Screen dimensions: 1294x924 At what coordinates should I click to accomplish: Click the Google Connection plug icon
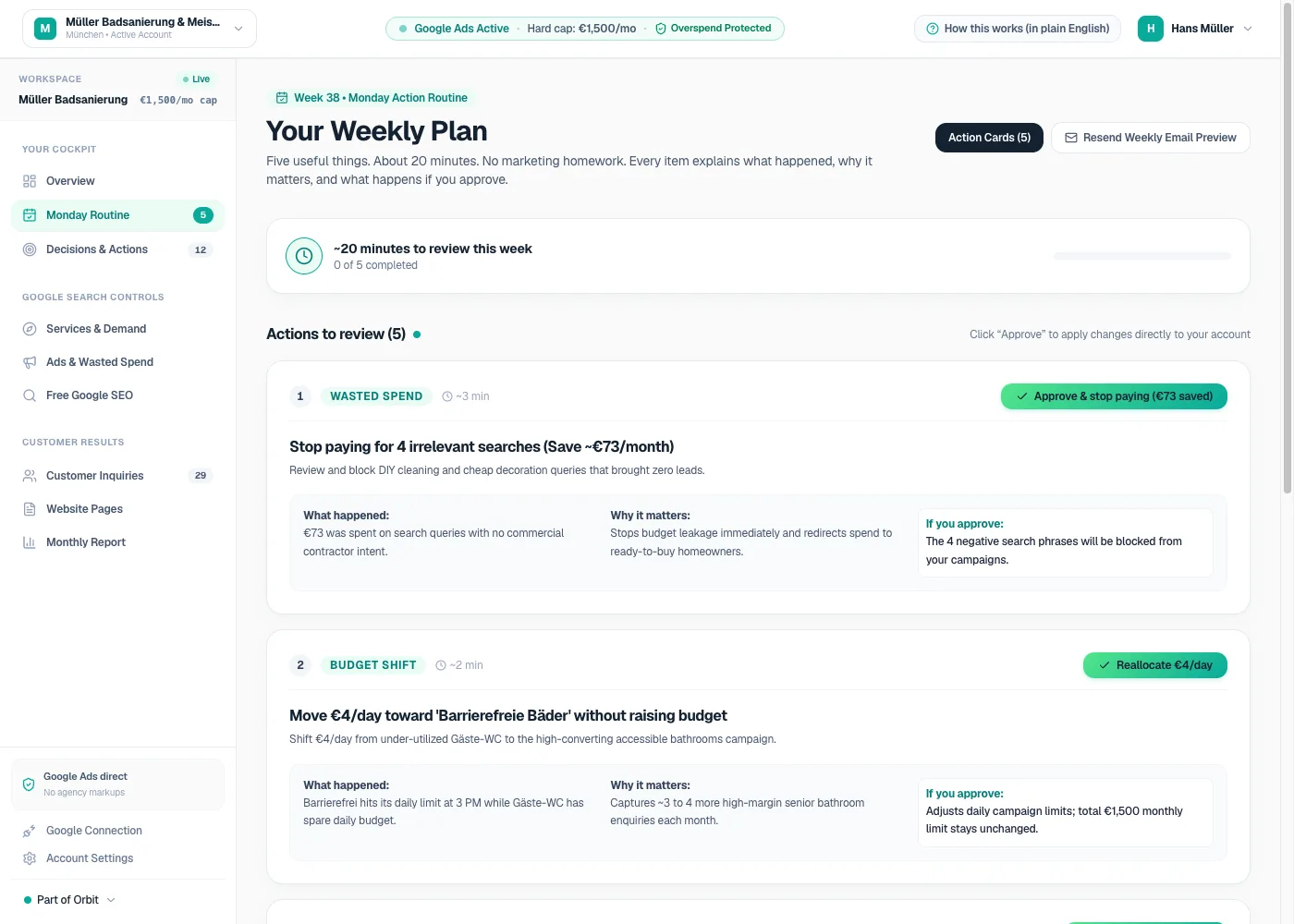[x=30, y=831]
